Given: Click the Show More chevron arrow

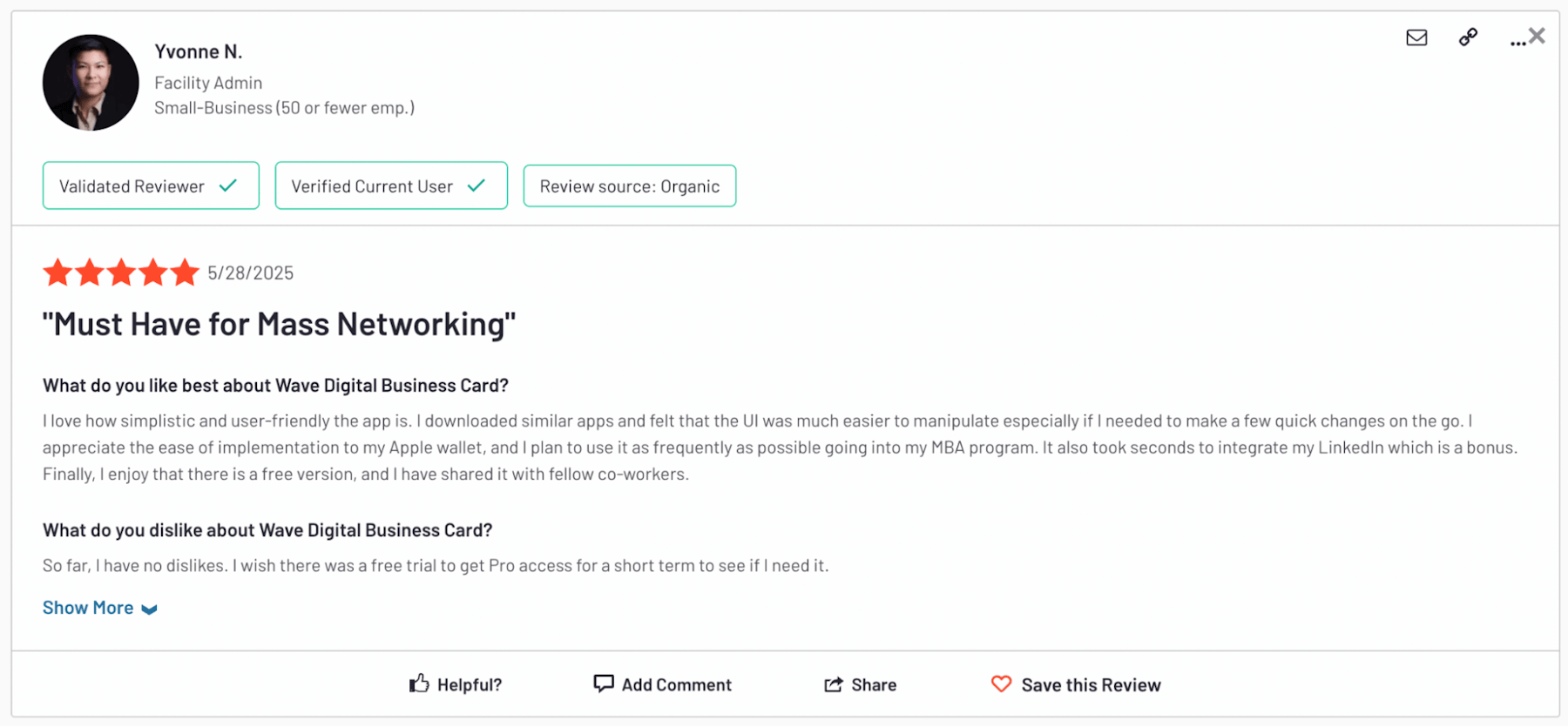Looking at the screenshot, I should [x=149, y=609].
